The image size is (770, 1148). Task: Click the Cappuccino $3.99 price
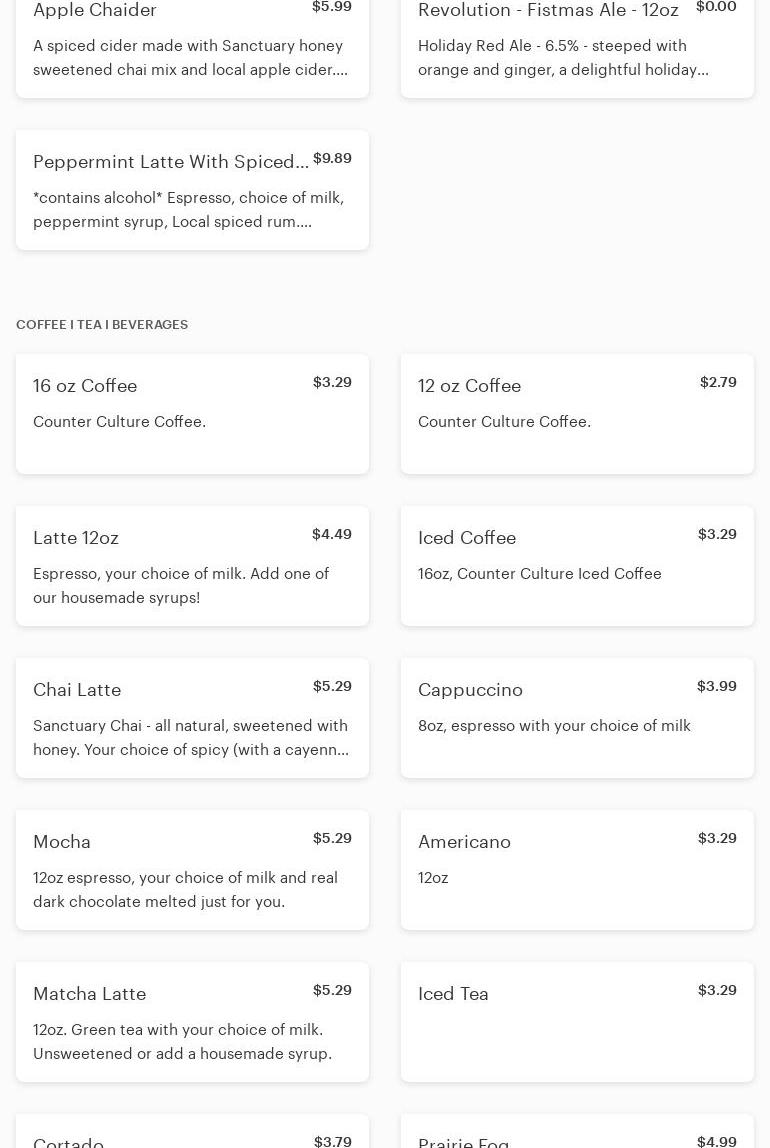click(x=716, y=686)
